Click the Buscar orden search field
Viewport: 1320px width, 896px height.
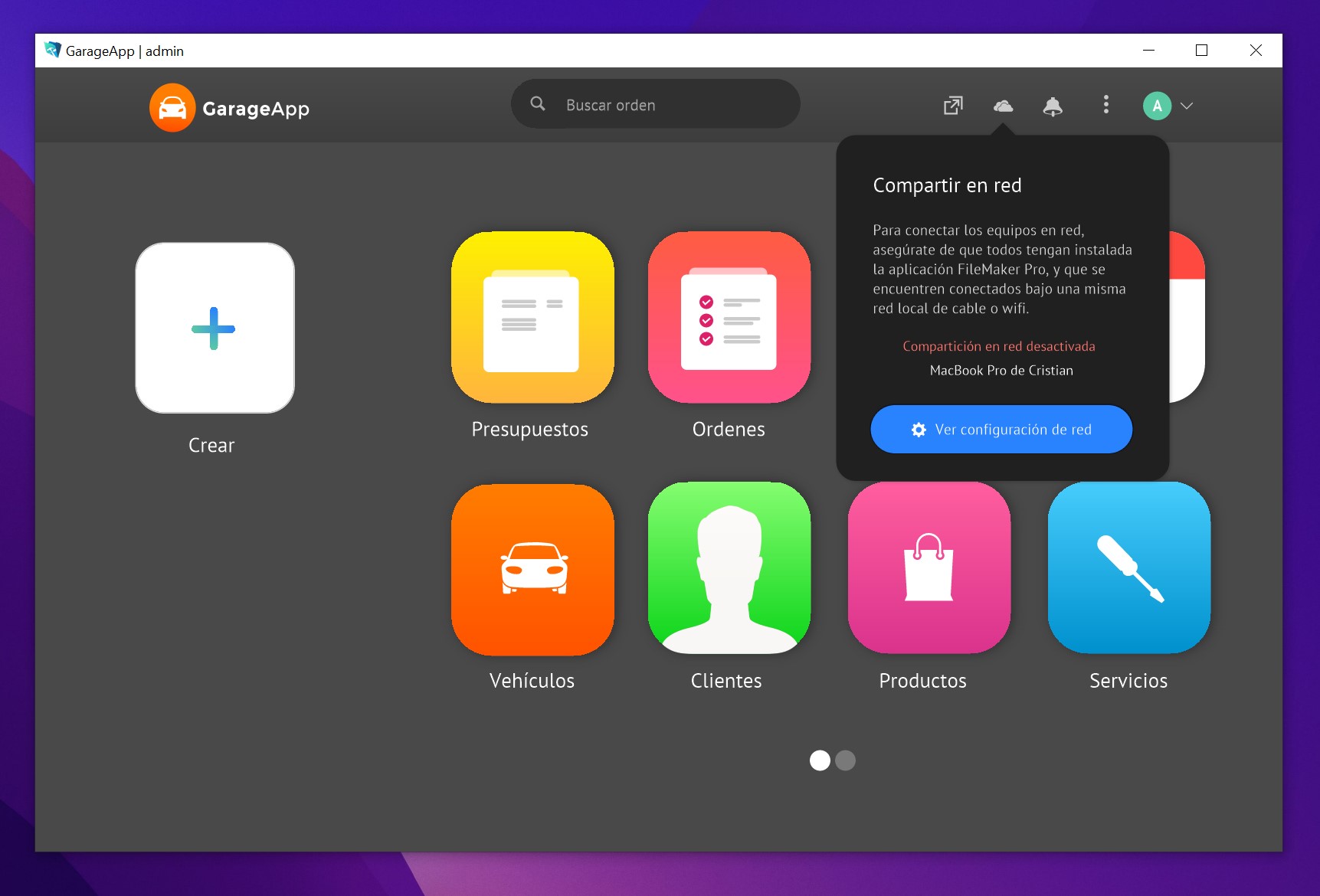pyautogui.click(x=656, y=104)
